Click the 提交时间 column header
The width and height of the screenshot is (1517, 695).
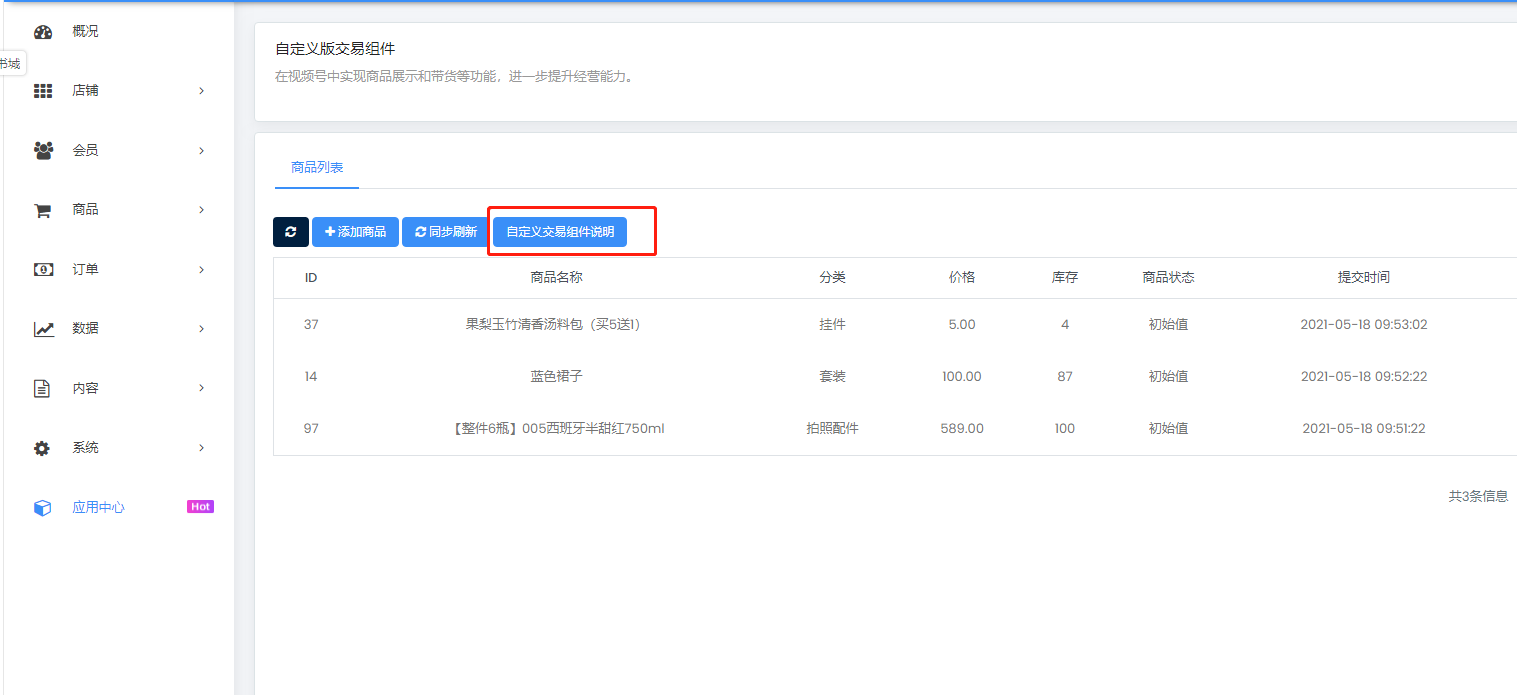point(1364,277)
